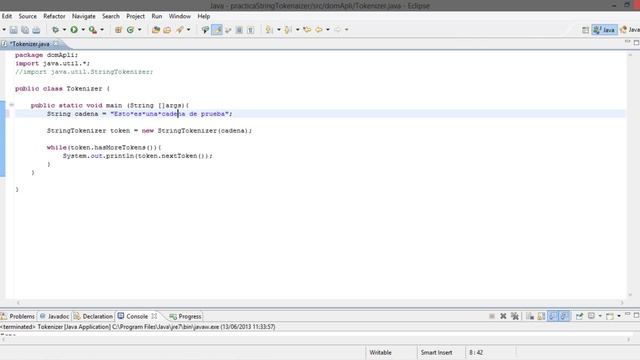The width and height of the screenshot is (640, 360).
Task: Click the Previous Annotation icon
Action: pos(288,30)
